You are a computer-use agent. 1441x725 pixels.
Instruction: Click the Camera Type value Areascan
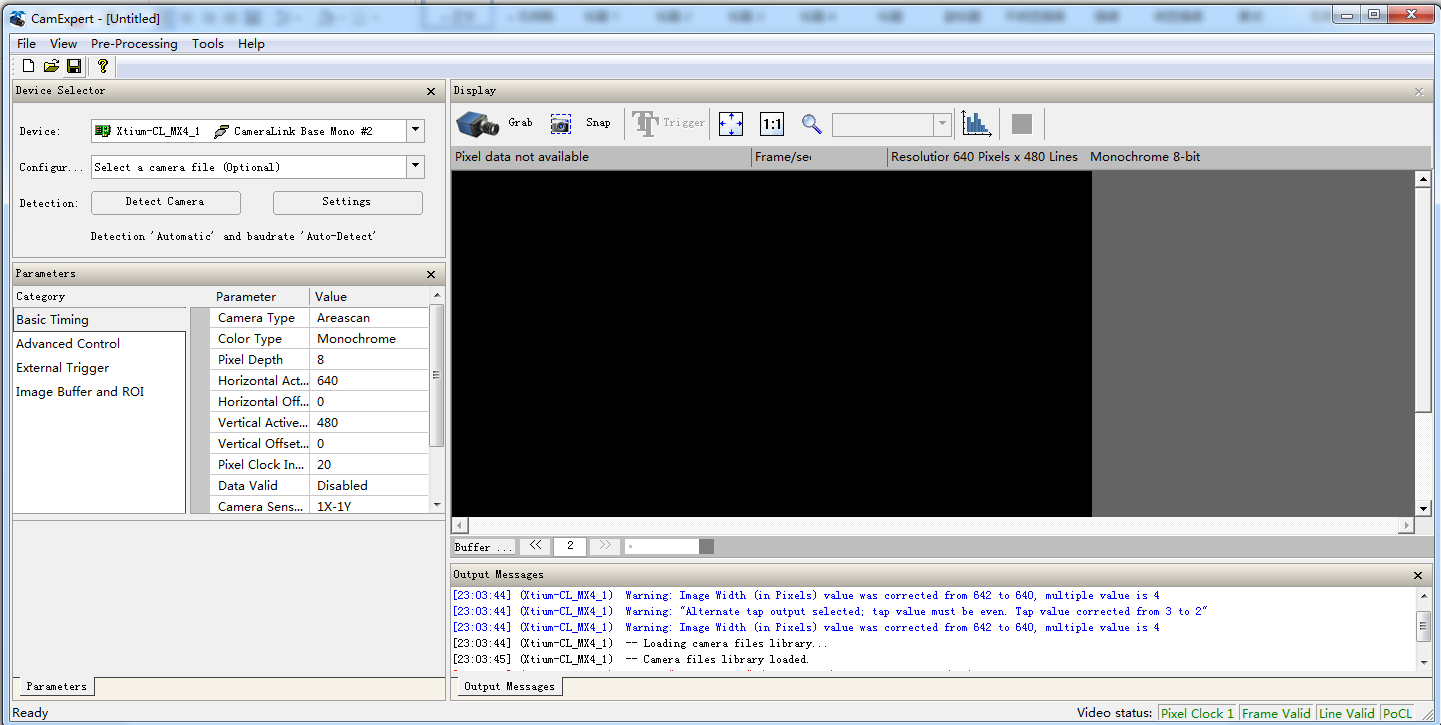tap(369, 318)
